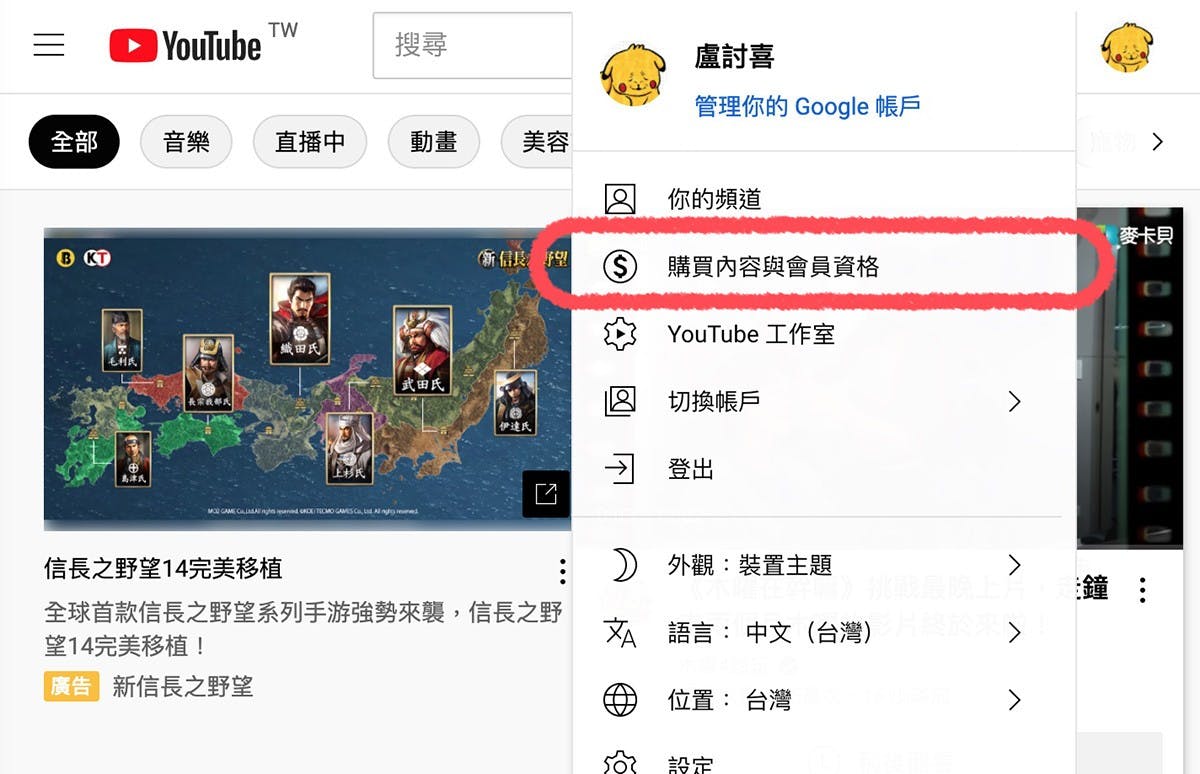The height and width of the screenshot is (774, 1200).
Task: Open the external link icon on the ad thumbnail
Action: tap(546, 494)
